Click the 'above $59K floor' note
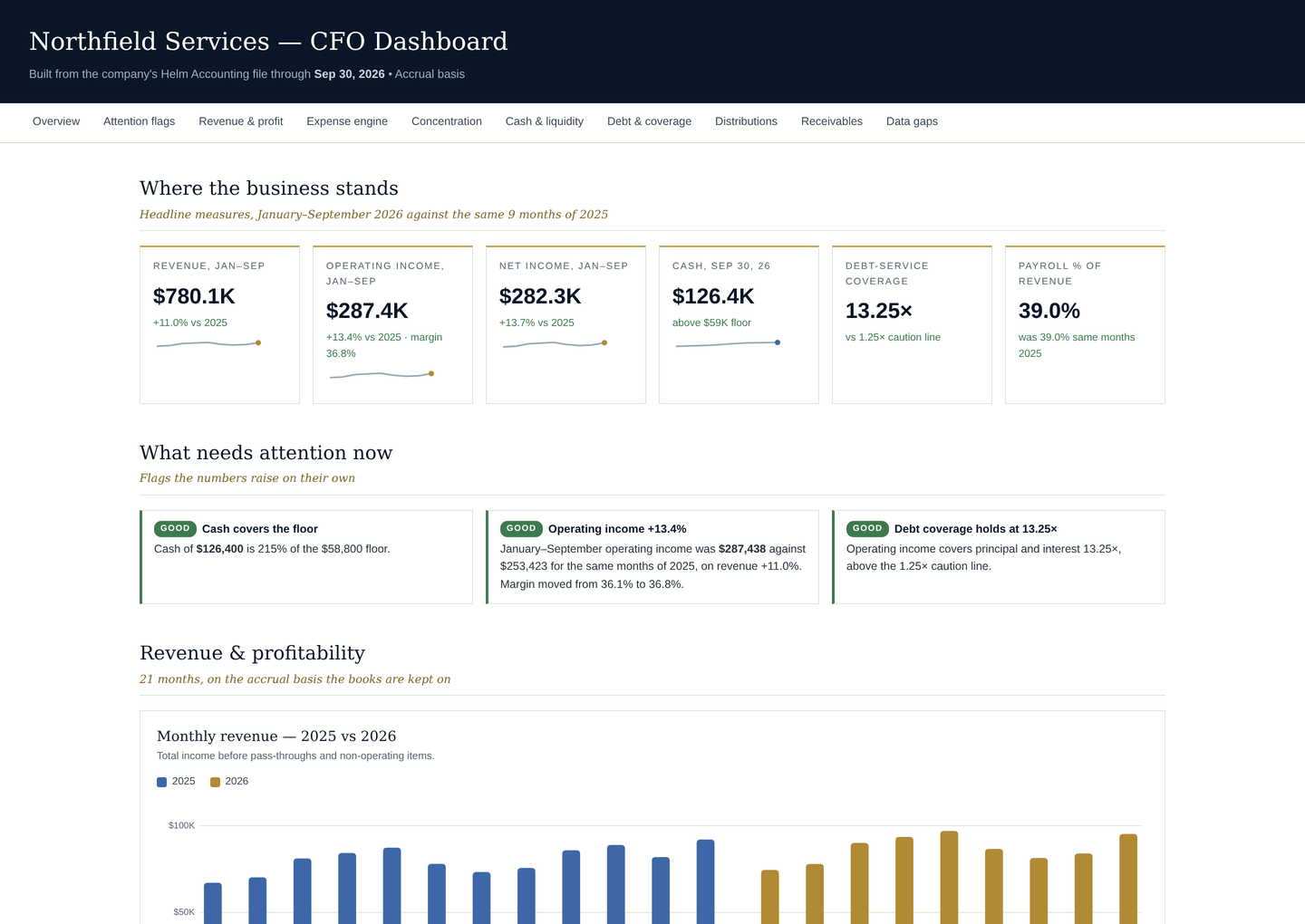 point(711,322)
